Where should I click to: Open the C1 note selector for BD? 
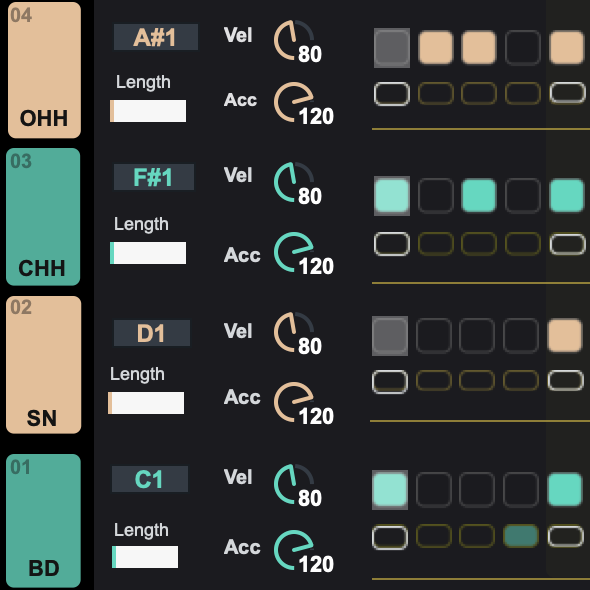click(150, 479)
